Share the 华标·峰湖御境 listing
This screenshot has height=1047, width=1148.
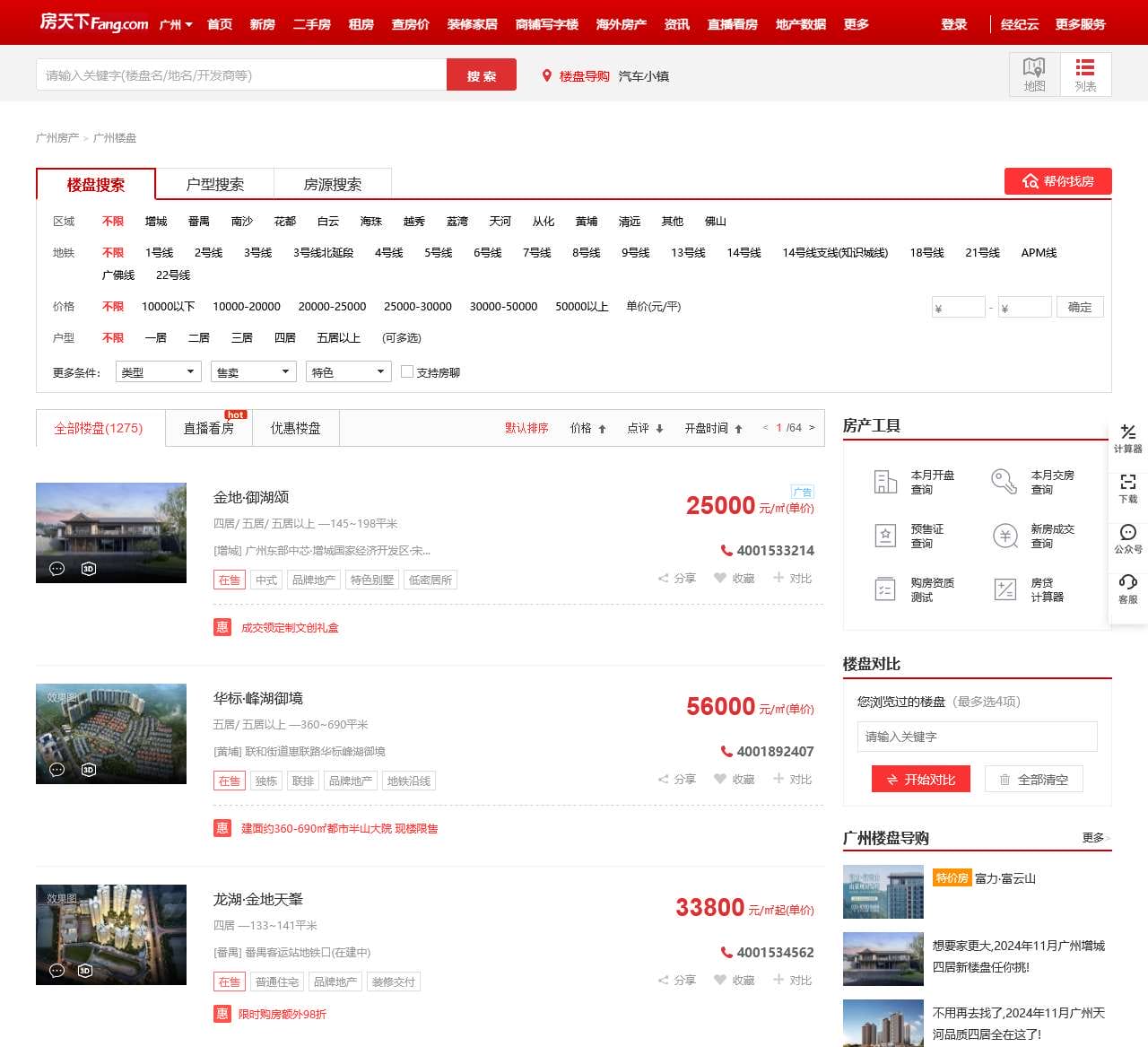[x=677, y=780]
